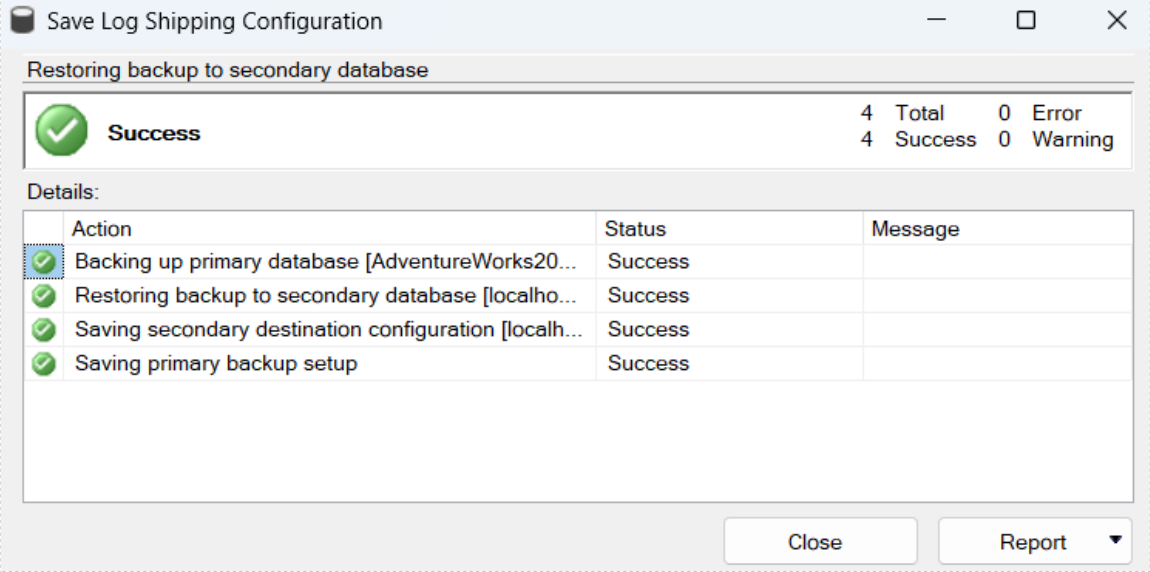The image size is (1150, 572).
Task: Click the empty Message cell of the Backing up primary database row
Action: point(996,262)
